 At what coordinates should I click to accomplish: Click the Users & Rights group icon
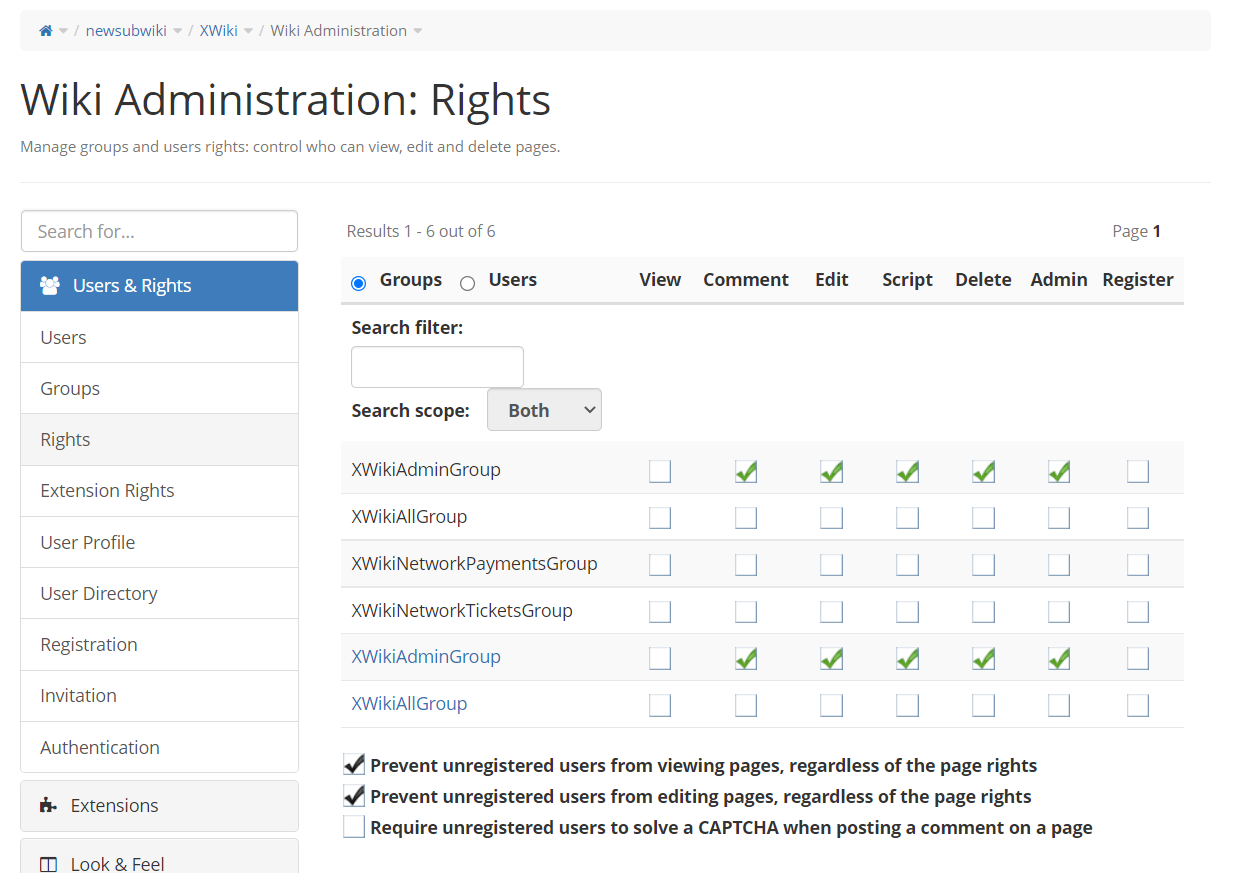[x=49, y=285]
